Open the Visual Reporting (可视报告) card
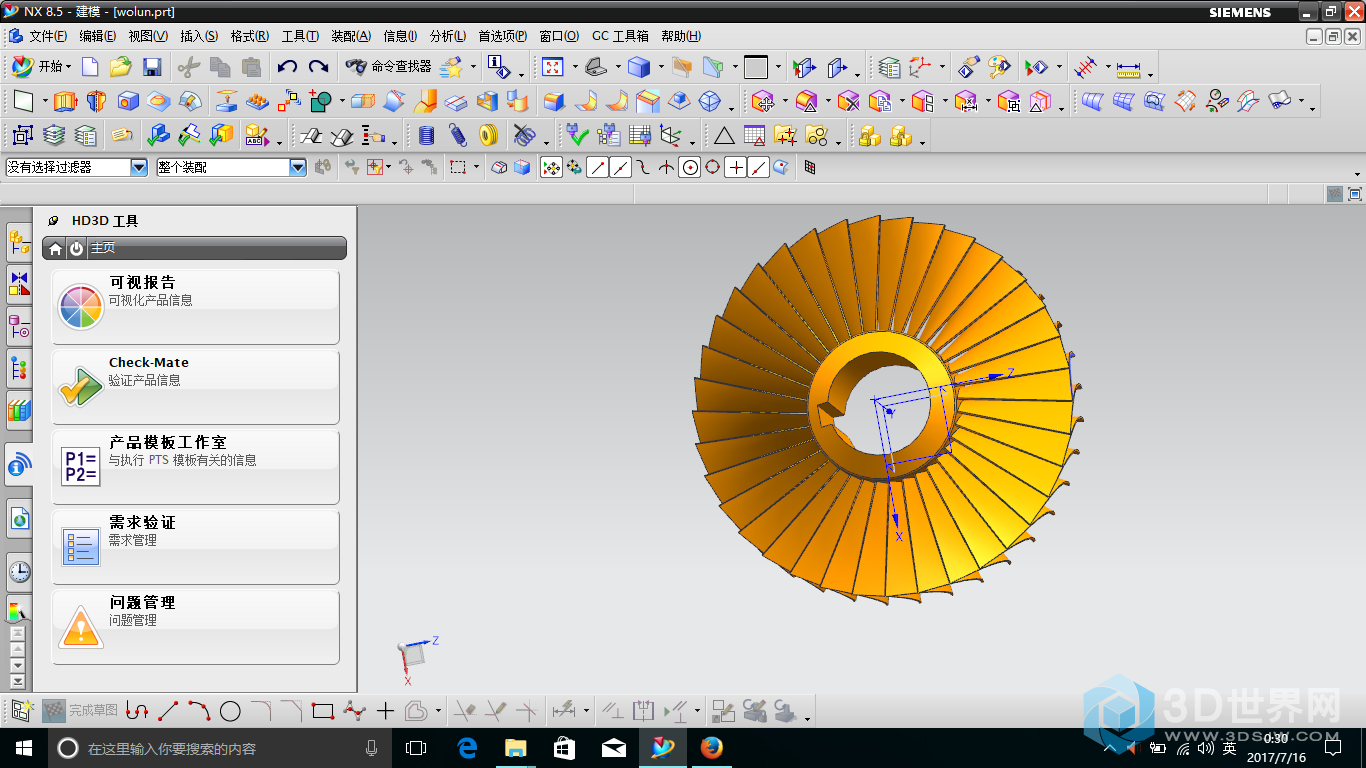1366x768 pixels. [195, 306]
